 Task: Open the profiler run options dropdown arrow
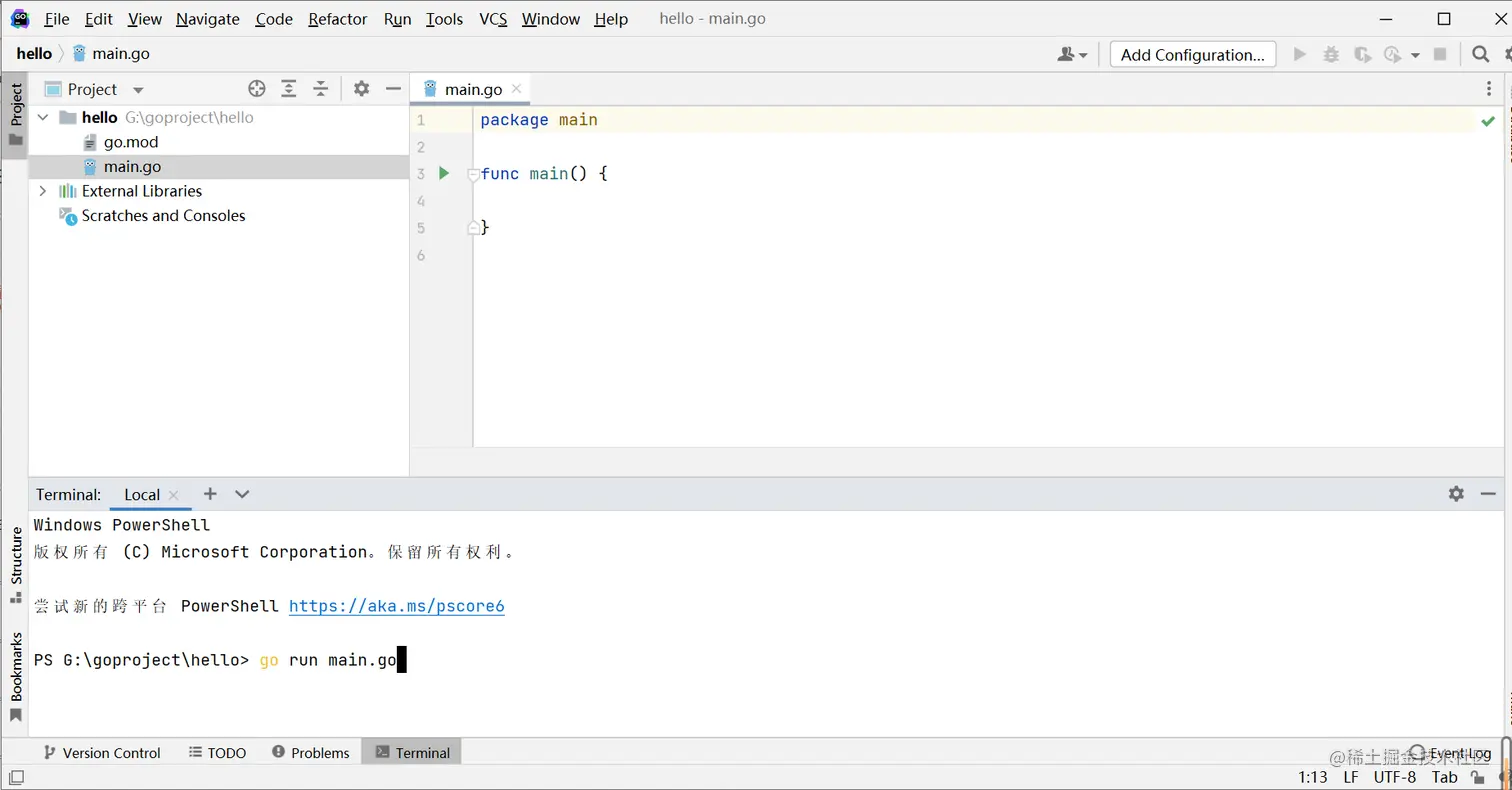click(x=1415, y=55)
